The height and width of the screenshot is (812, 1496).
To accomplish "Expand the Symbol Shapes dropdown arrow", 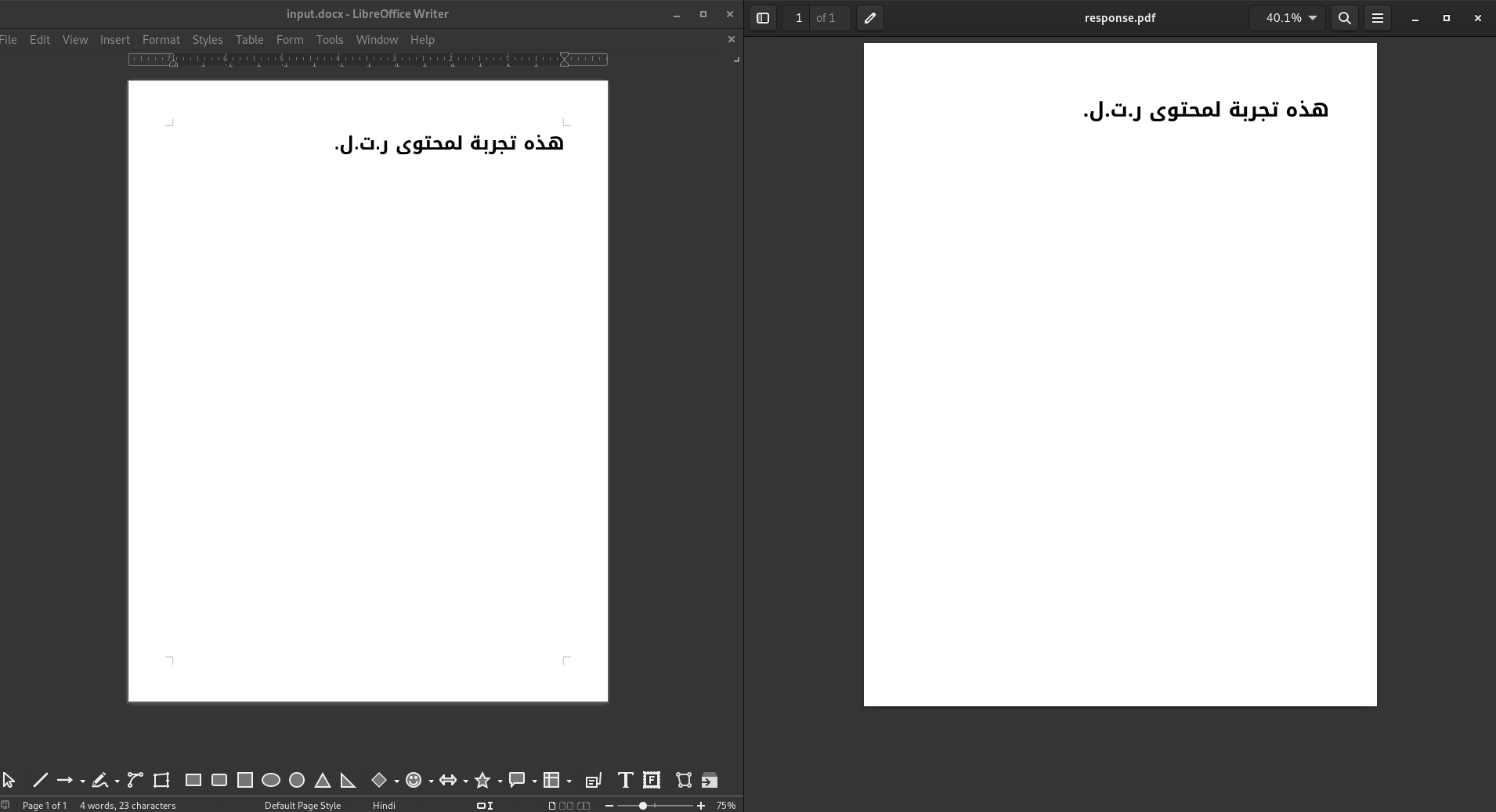I will (x=431, y=781).
